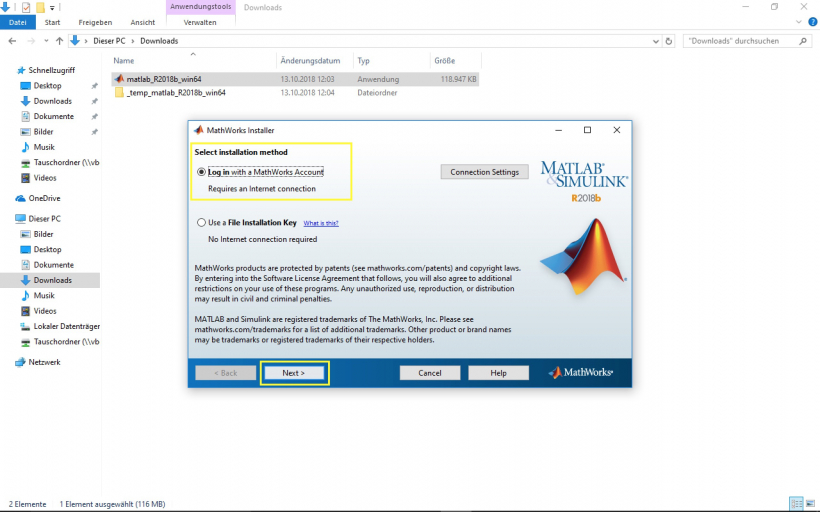Go forward in Explorer navigation
Image resolution: width=820 pixels, height=512 pixels.
pyautogui.click(x=31, y=41)
